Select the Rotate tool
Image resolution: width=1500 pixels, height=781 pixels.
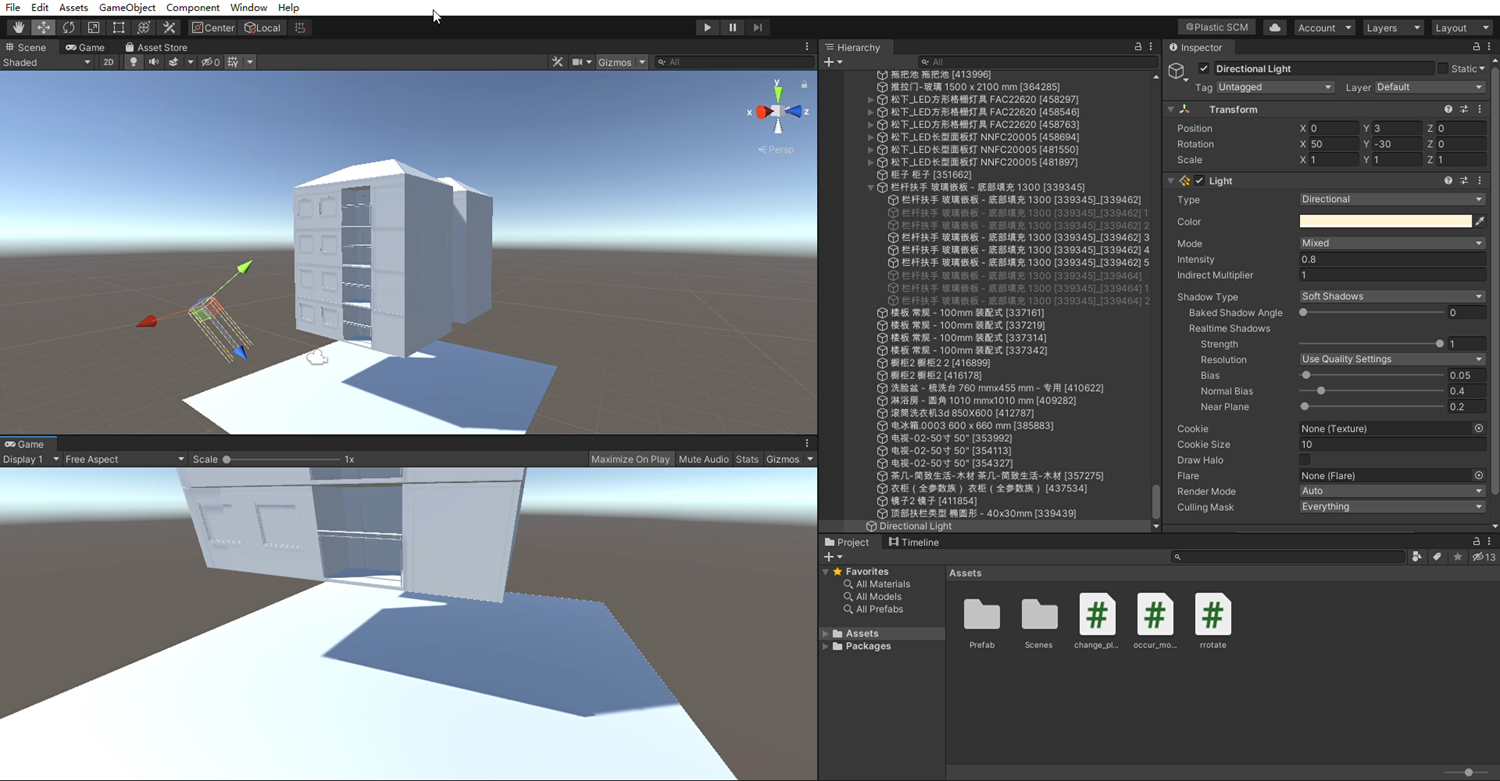tap(68, 28)
